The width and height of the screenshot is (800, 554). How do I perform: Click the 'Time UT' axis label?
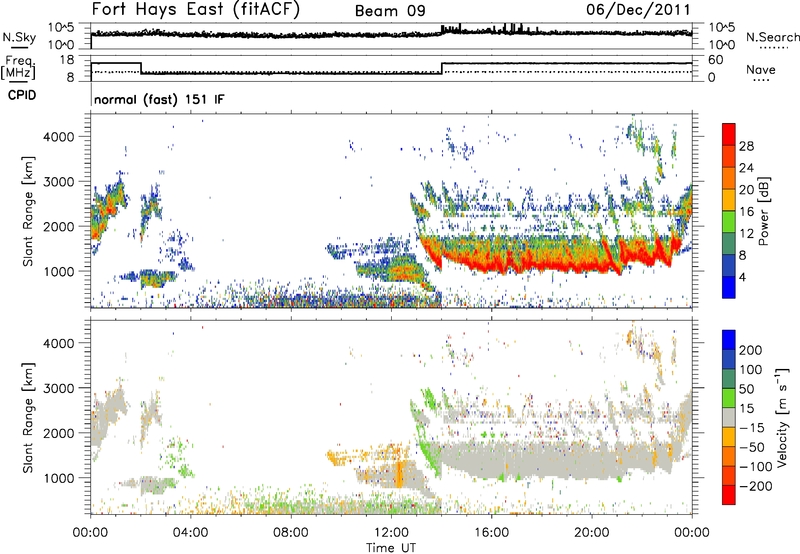(391, 548)
